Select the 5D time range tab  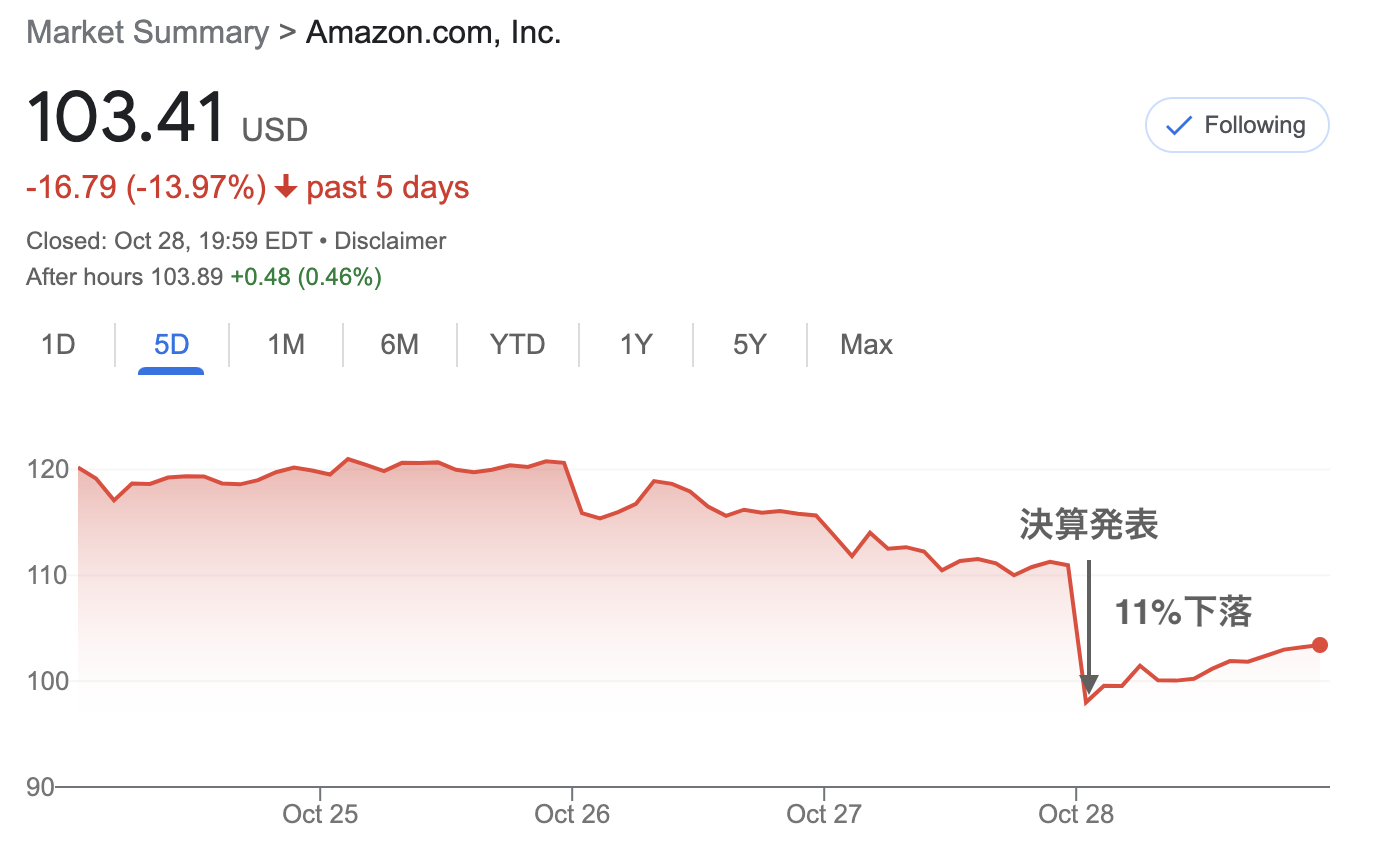pyautogui.click(x=171, y=345)
